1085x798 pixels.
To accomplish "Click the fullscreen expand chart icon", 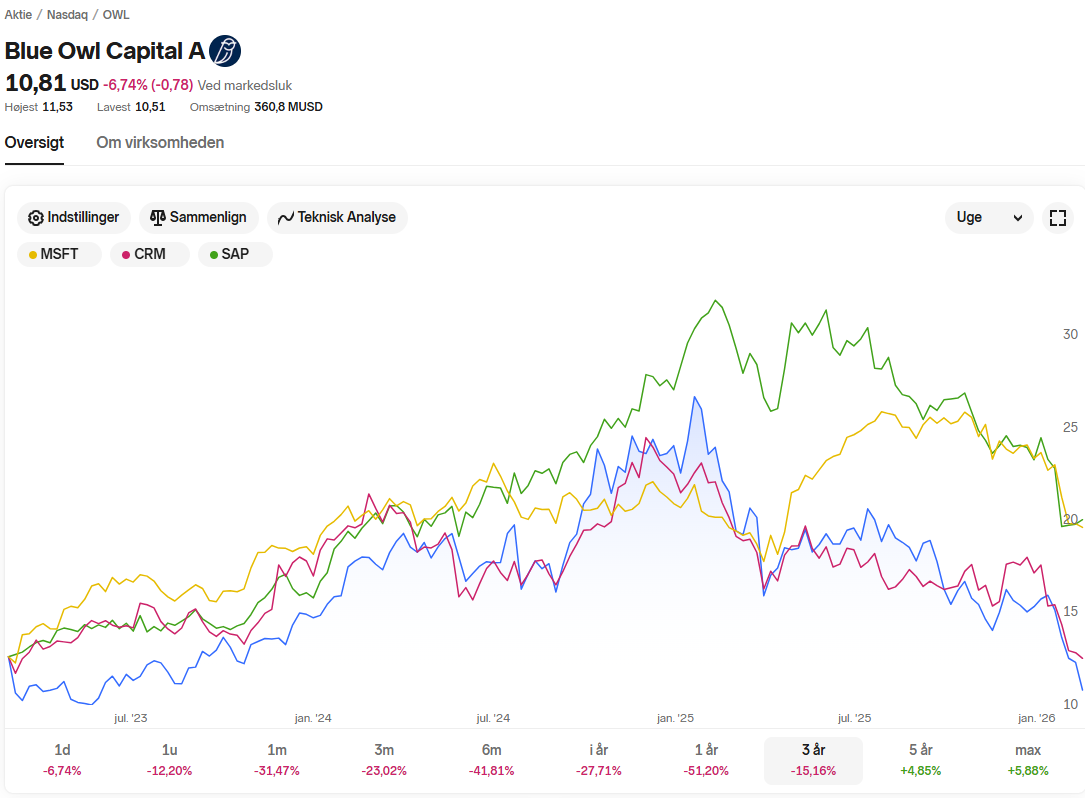I will click(x=1057, y=218).
